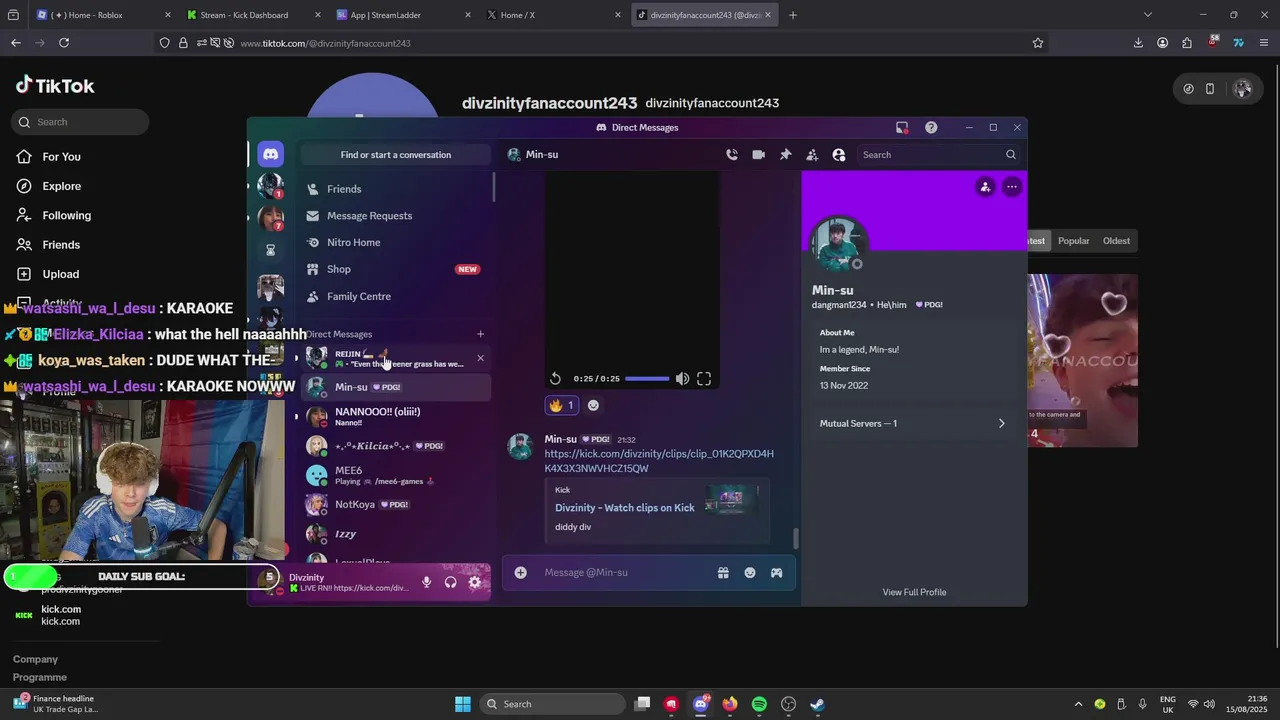Viewport: 1280px width, 720px height.
Task: Click Discord Search field
Action: tap(938, 155)
